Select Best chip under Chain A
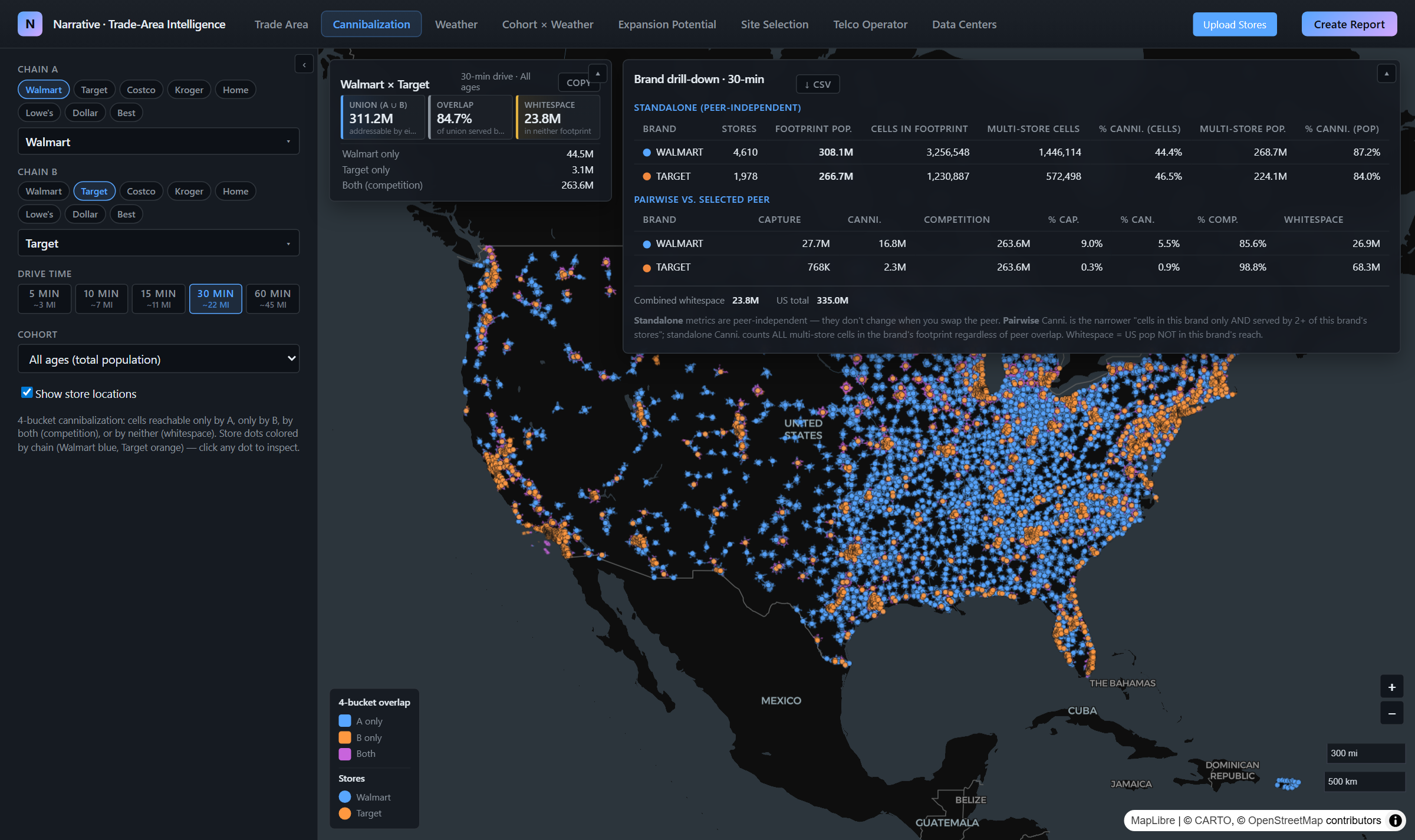1415x840 pixels. 126,113
